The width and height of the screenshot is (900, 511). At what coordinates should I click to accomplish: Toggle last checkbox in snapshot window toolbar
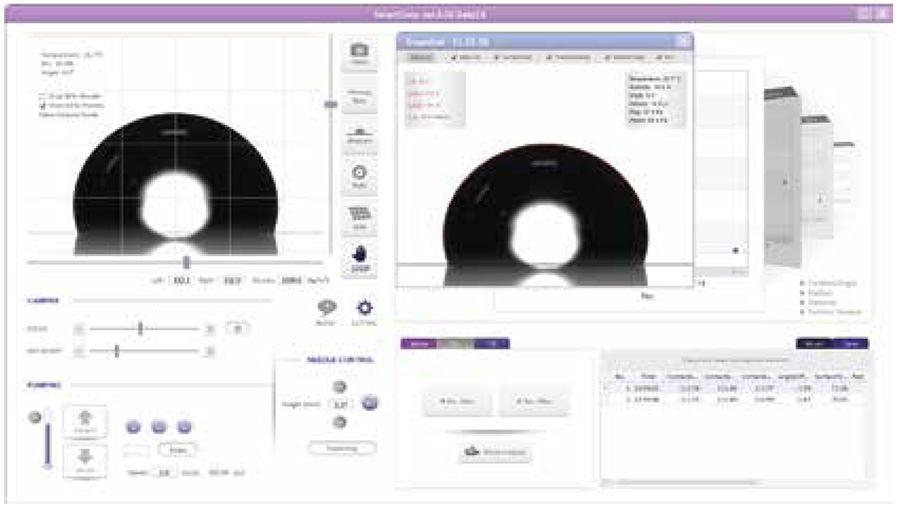[660, 57]
